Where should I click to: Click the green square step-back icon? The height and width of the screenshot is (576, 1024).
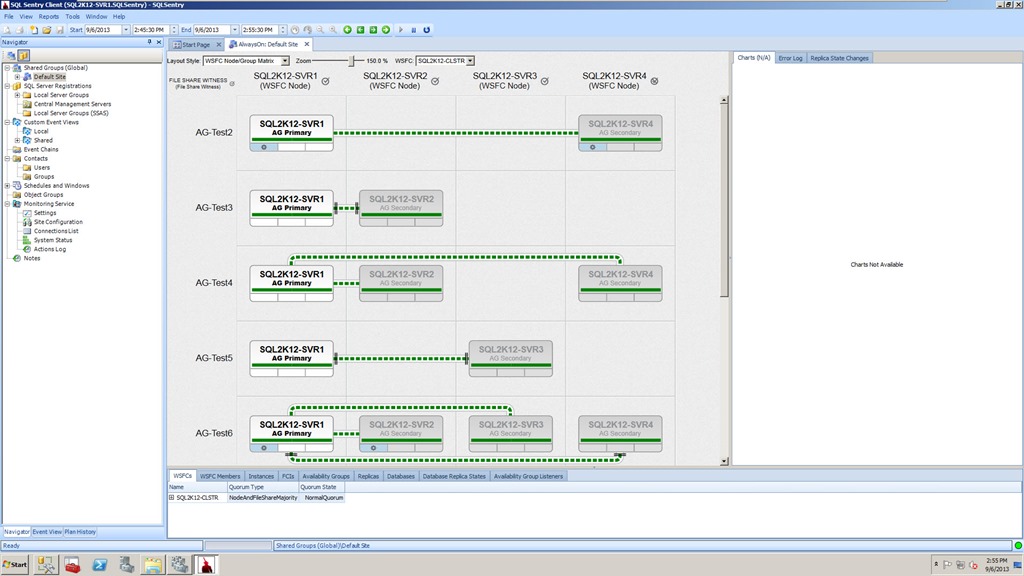[x=360, y=30]
